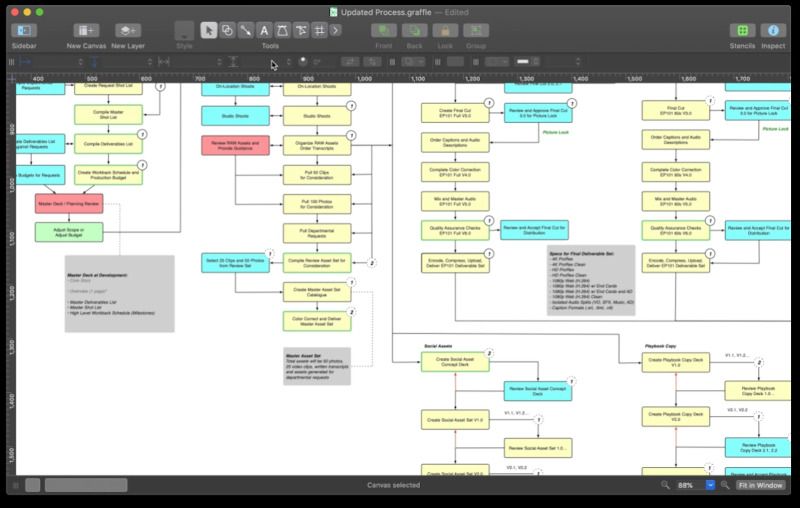The width and height of the screenshot is (800, 508).
Task: Select the yellow Studio Shoots box
Action: [317, 116]
